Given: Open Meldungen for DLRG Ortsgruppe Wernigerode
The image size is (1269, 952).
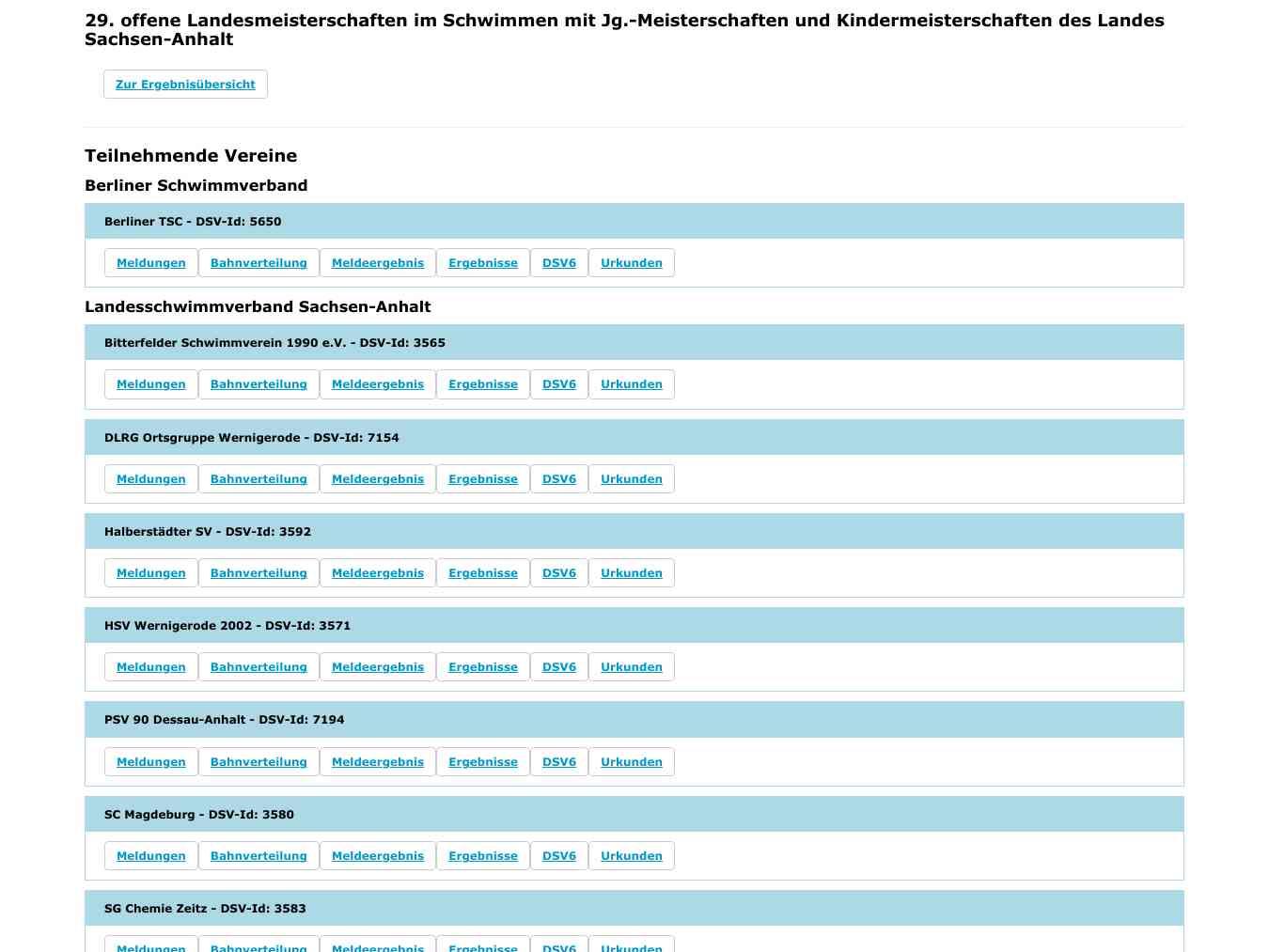Looking at the screenshot, I should point(150,478).
